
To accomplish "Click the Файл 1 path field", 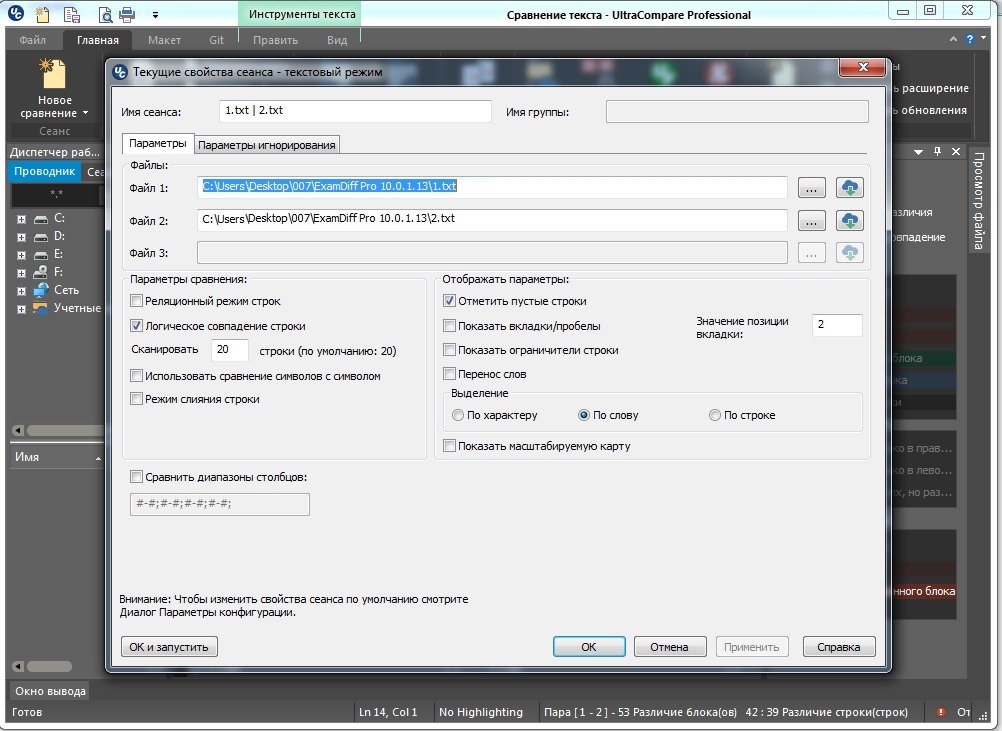I will tap(492, 187).
